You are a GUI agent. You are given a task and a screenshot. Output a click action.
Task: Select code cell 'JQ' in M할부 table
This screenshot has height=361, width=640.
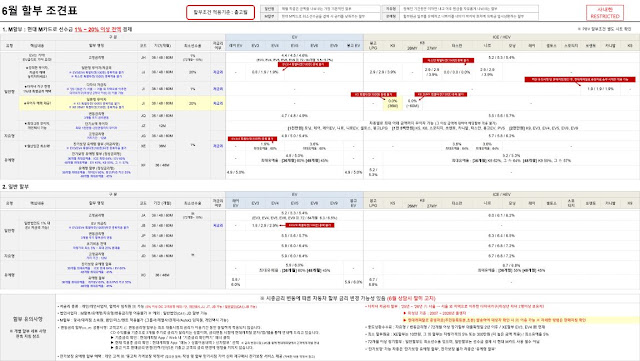click(x=143, y=116)
